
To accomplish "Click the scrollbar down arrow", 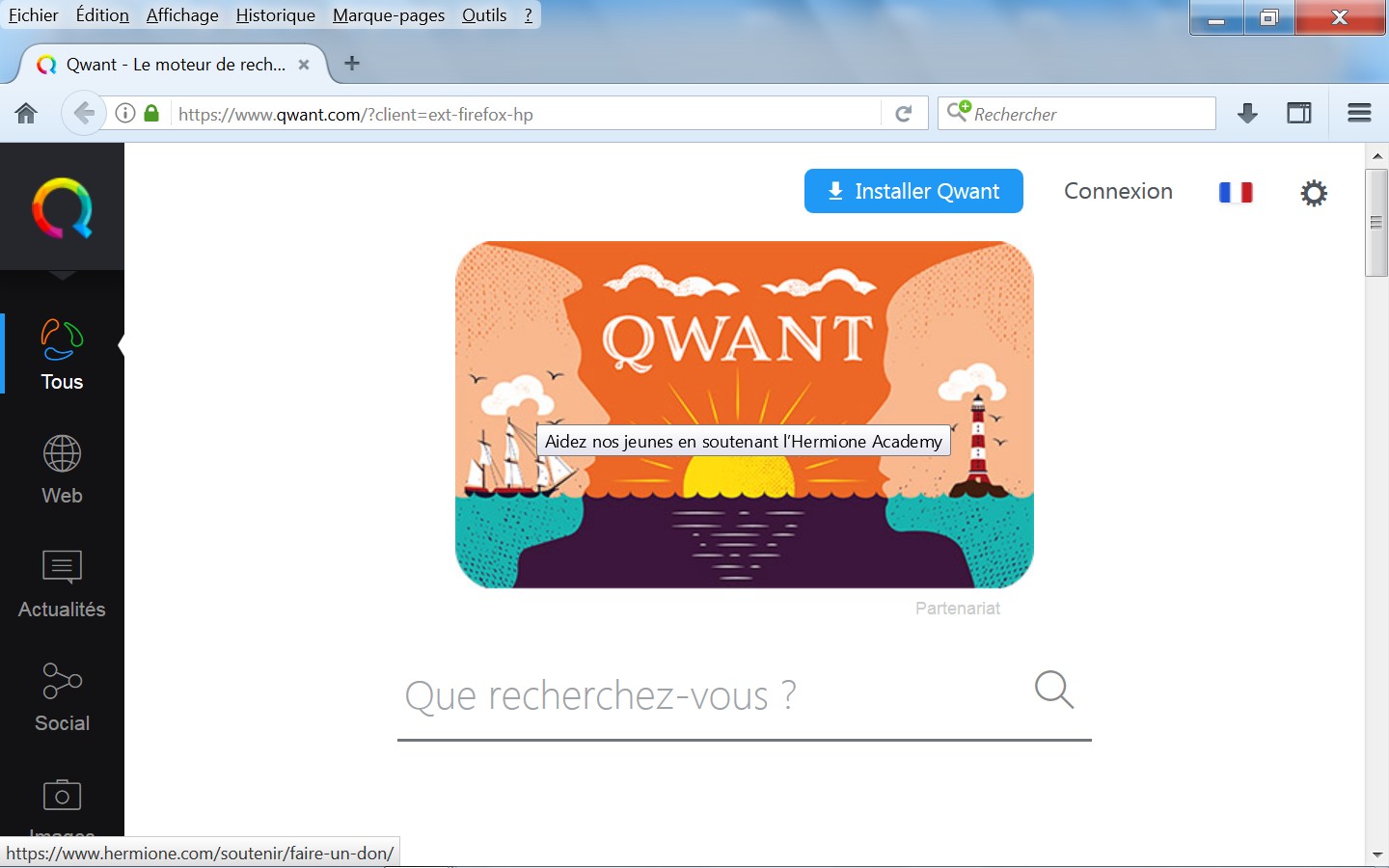I will click(x=1376, y=854).
